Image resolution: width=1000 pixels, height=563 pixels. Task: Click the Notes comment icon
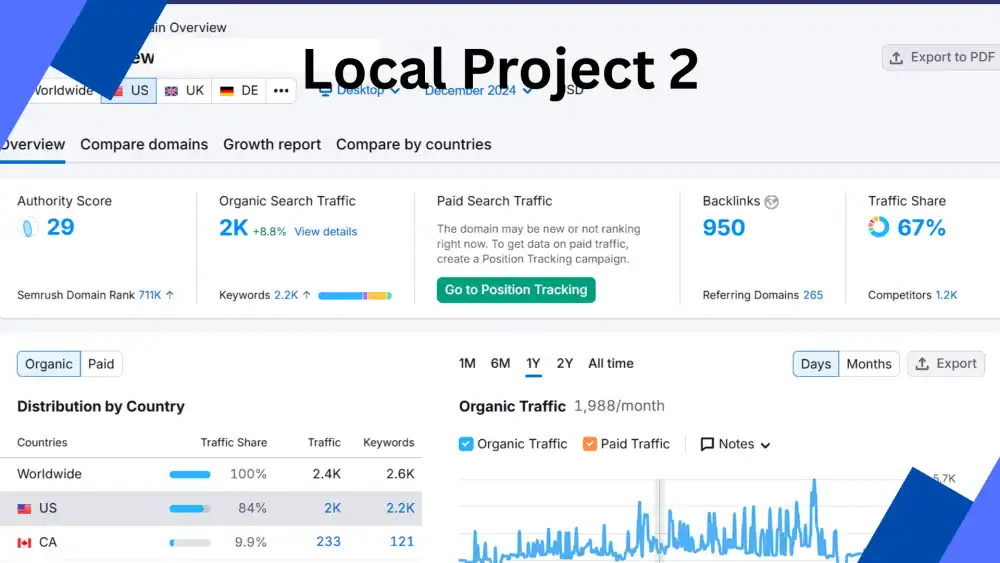[x=707, y=444]
